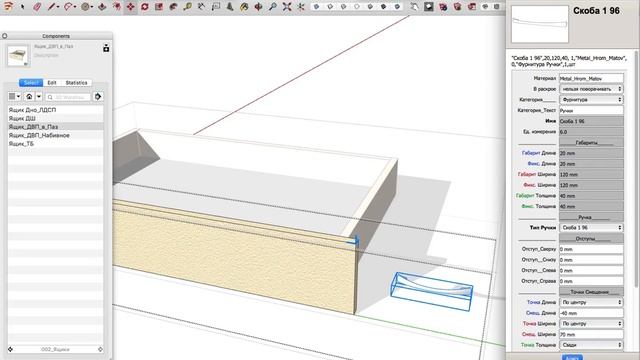Click the 'Отступ_Сверху' input field
The image size is (640, 360).
[591, 249]
